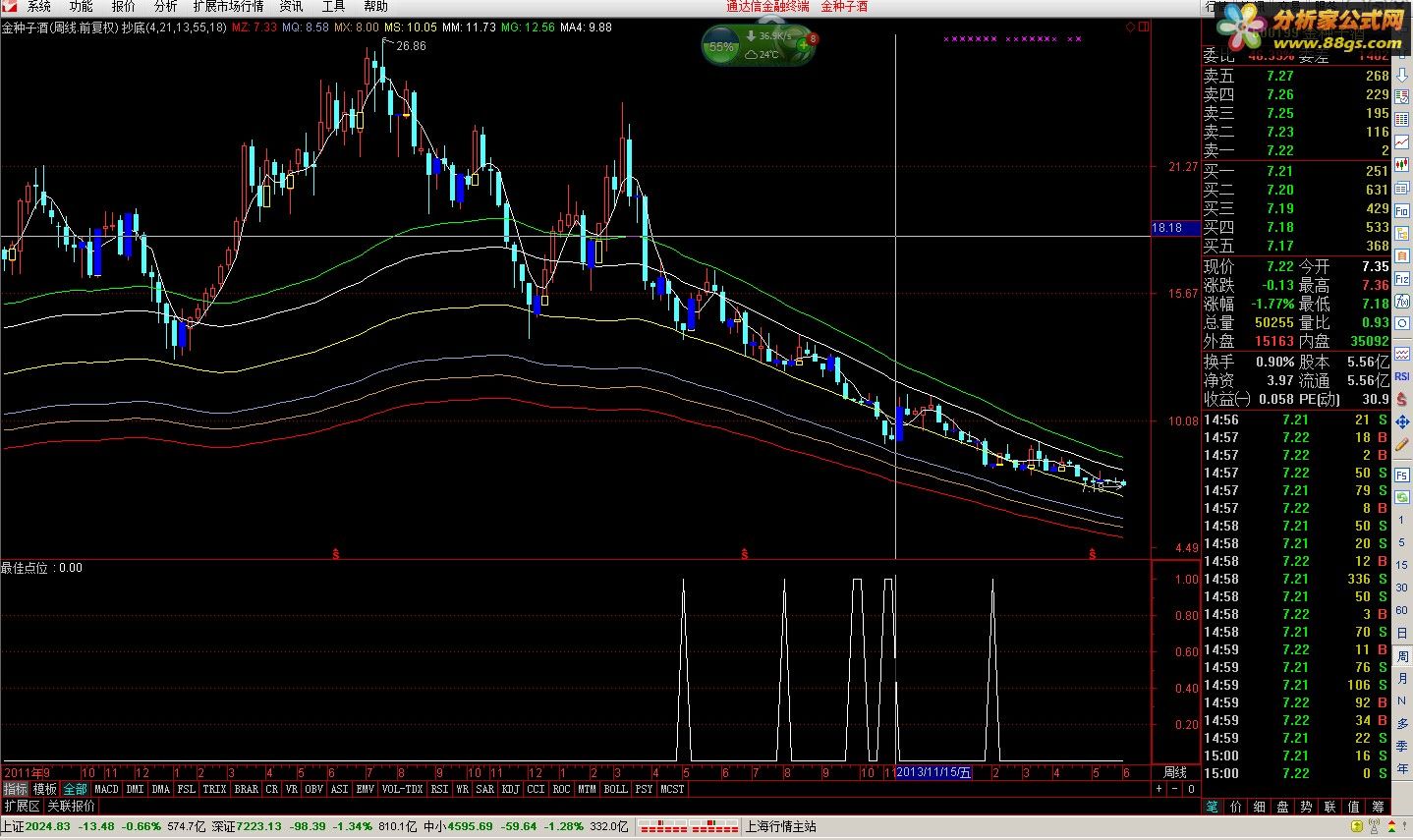Switch indicator to CCI

[536, 789]
